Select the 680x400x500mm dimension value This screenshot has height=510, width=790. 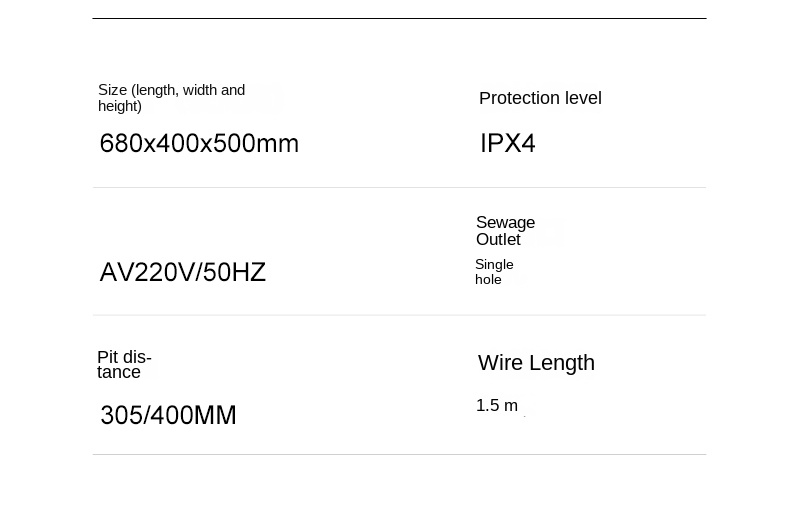click(x=199, y=144)
